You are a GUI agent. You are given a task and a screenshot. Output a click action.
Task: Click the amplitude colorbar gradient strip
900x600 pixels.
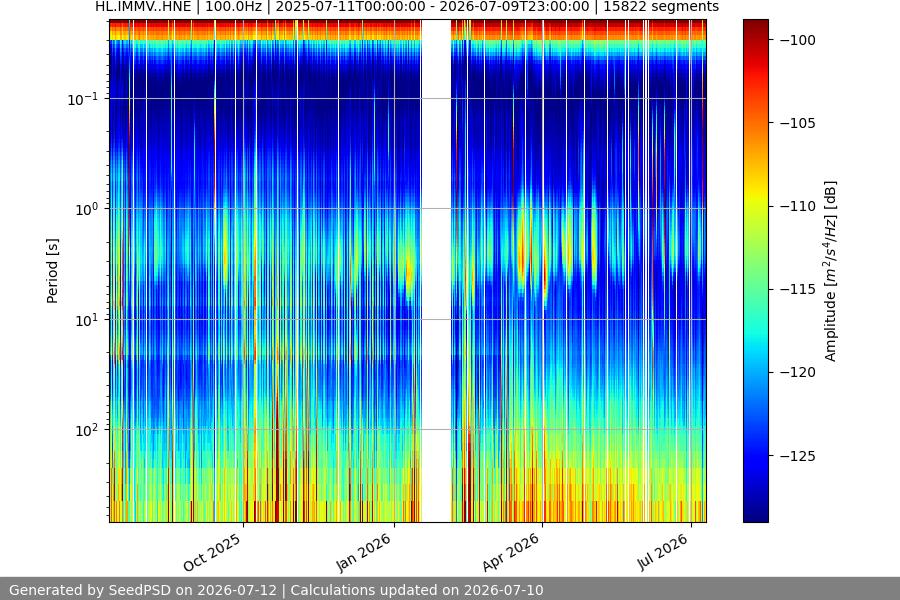pyautogui.click(x=755, y=271)
